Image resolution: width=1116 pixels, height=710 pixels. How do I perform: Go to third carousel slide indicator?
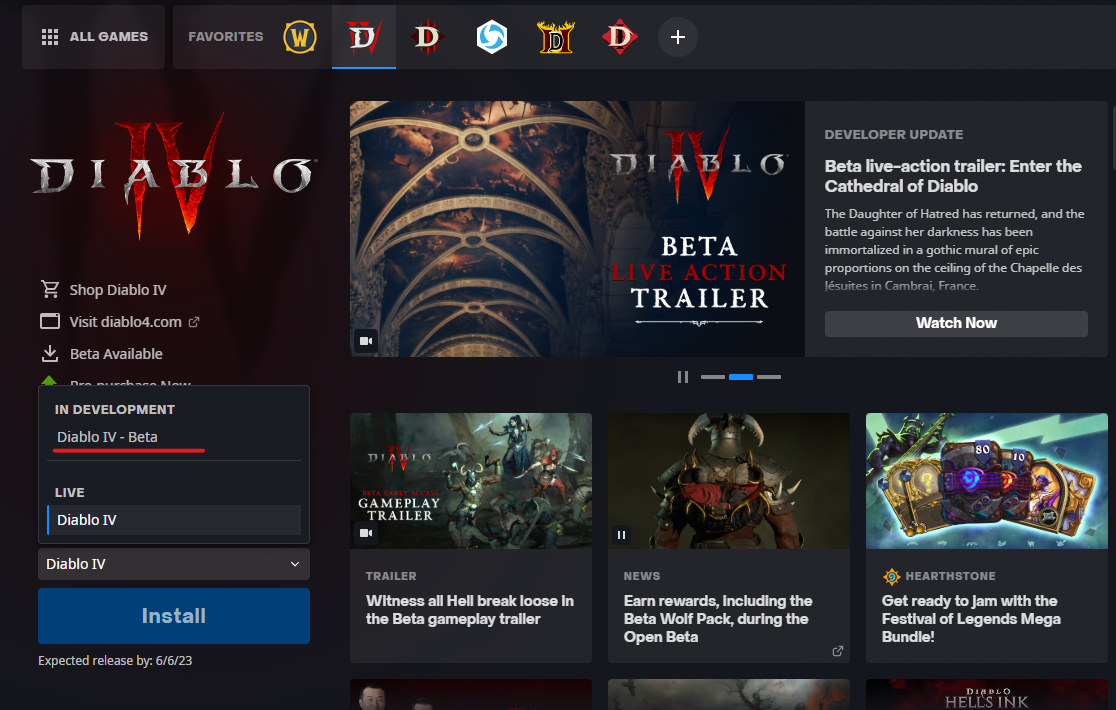pos(769,377)
